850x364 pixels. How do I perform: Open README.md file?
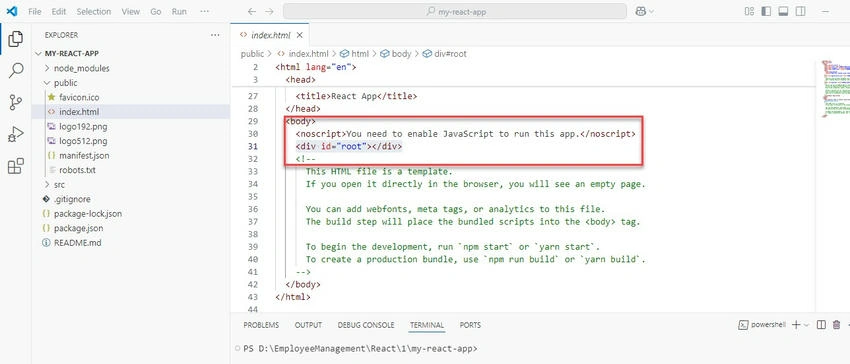click(x=77, y=243)
